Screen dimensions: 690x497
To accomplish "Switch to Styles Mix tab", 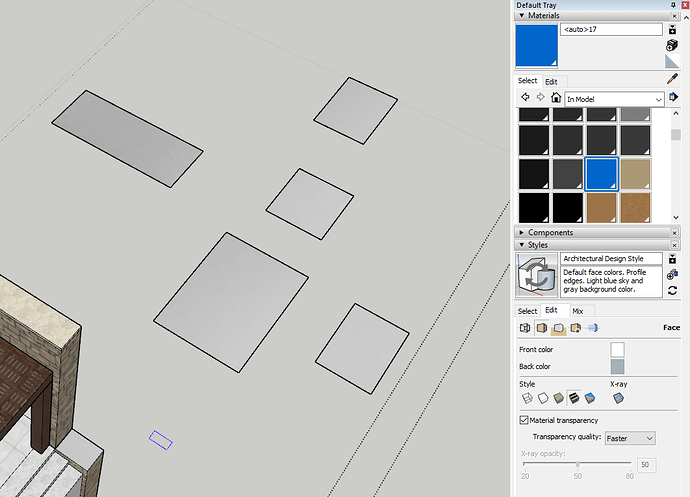I will pyautogui.click(x=578, y=311).
